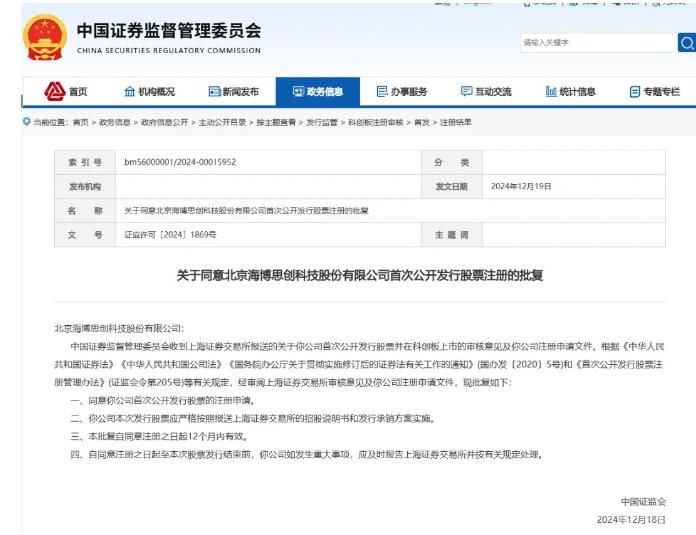This screenshot has width=696, height=535.
Task: Click the 索引号 table label
Action: [85, 162]
